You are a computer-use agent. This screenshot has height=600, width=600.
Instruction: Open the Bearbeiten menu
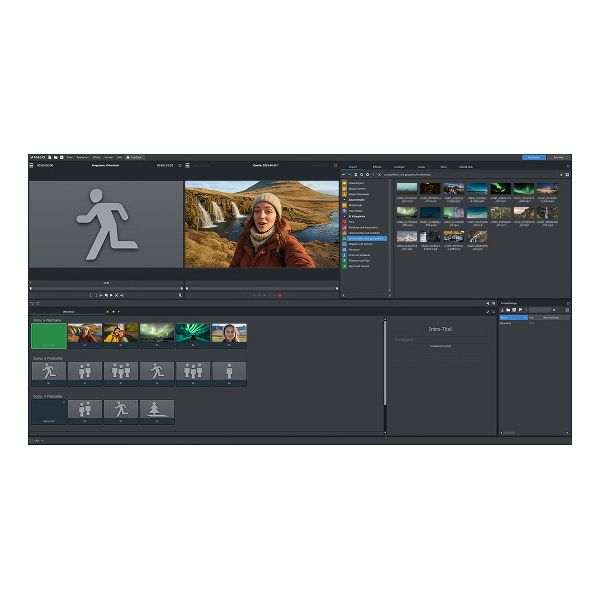tap(82, 157)
